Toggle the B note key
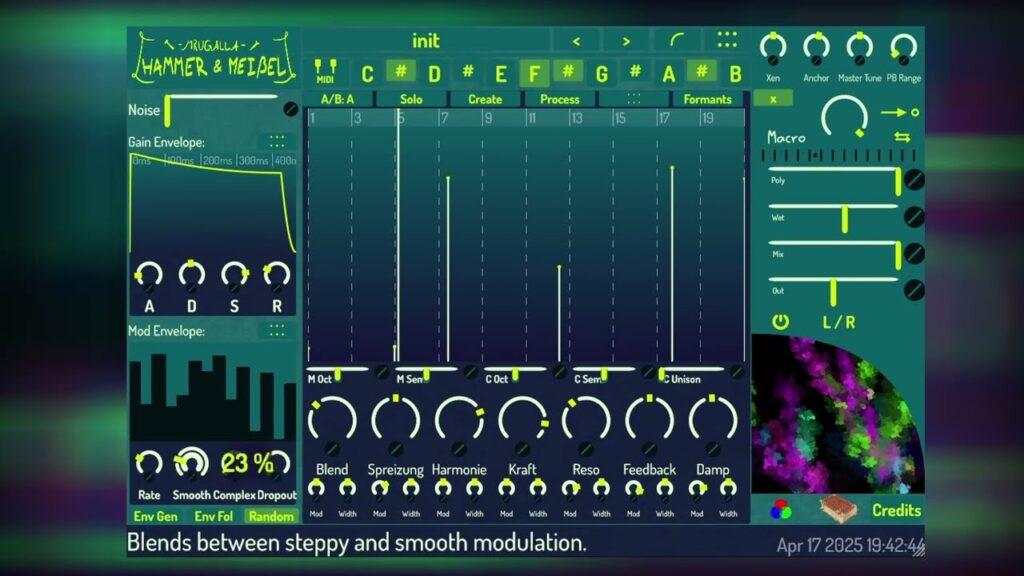The image size is (1024, 576). pyautogui.click(x=735, y=74)
